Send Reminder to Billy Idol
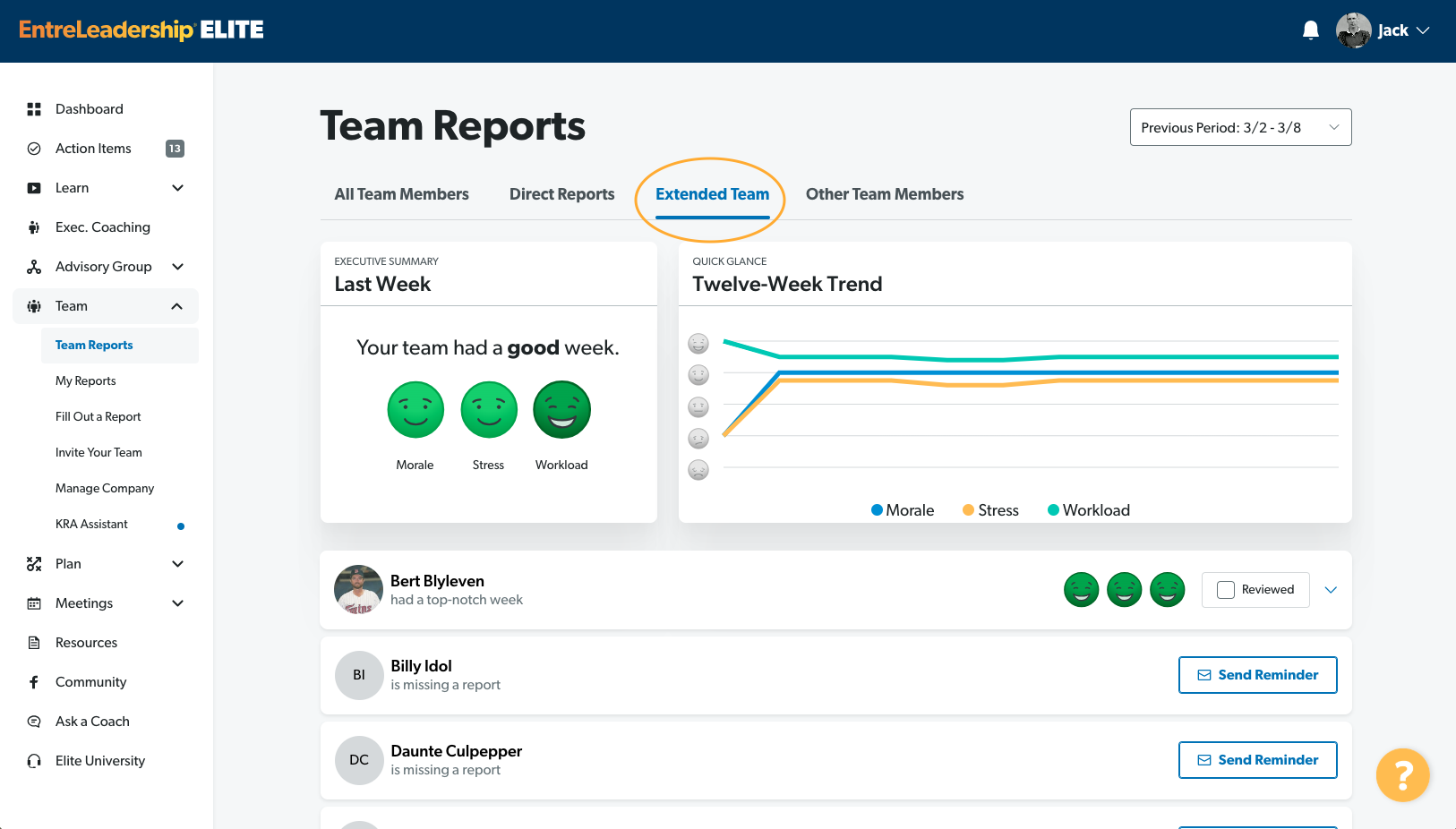Image resolution: width=1456 pixels, height=829 pixels. tap(1258, 675)
